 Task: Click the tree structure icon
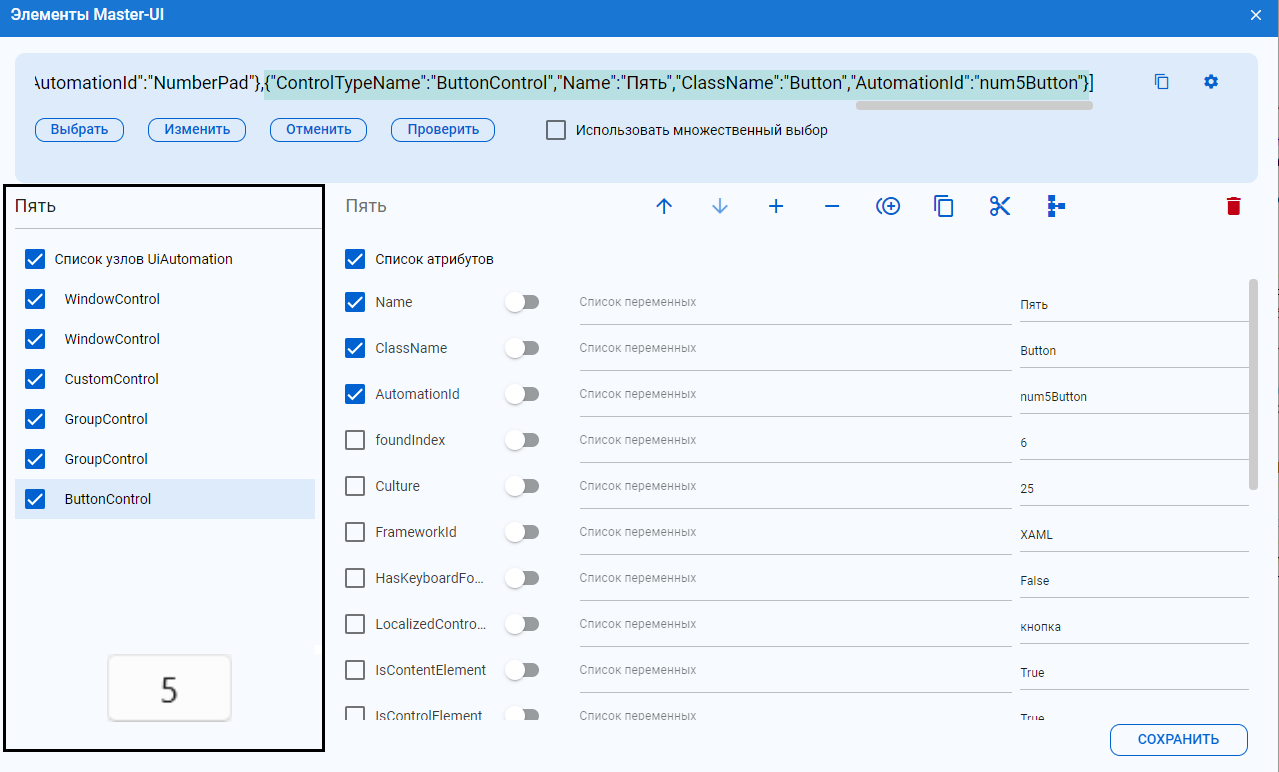1056,206
